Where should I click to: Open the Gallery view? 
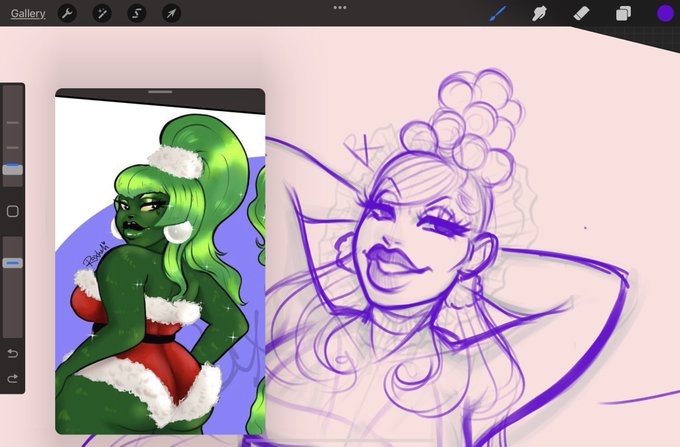[x=28, y=13]
